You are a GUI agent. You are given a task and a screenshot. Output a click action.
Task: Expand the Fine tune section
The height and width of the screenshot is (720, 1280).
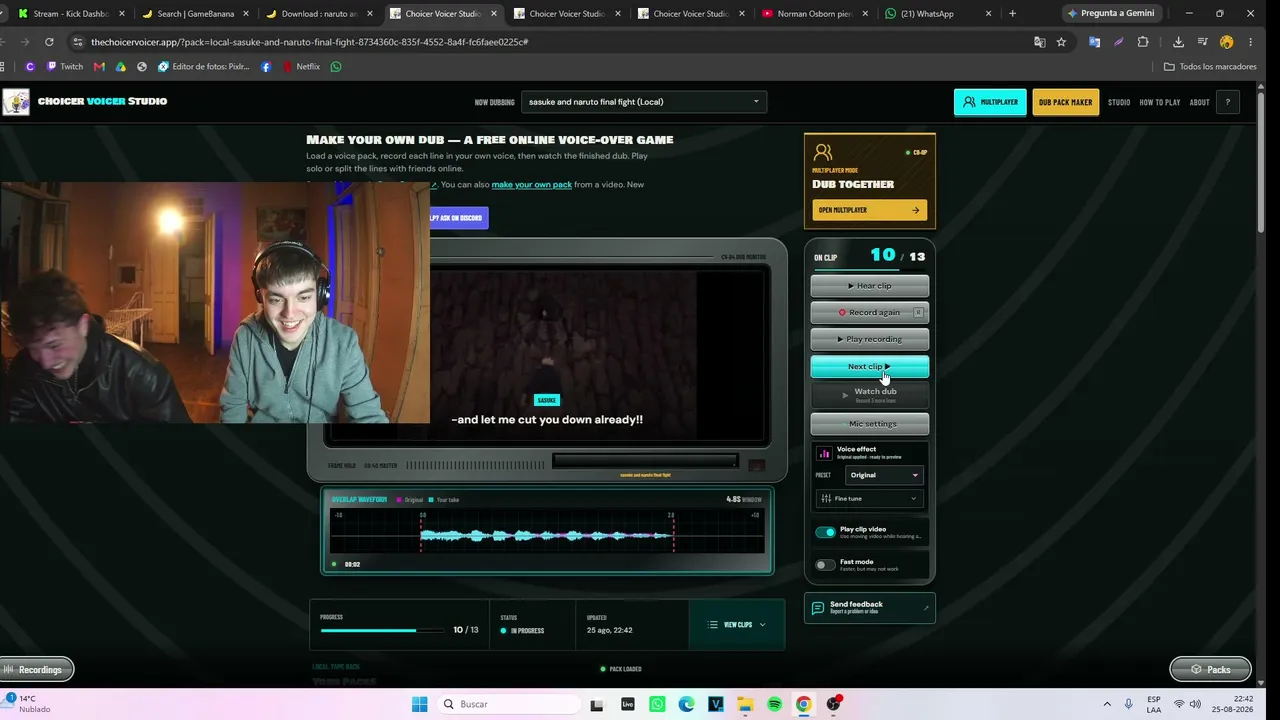pyautogui.click(x=870, y=498)
